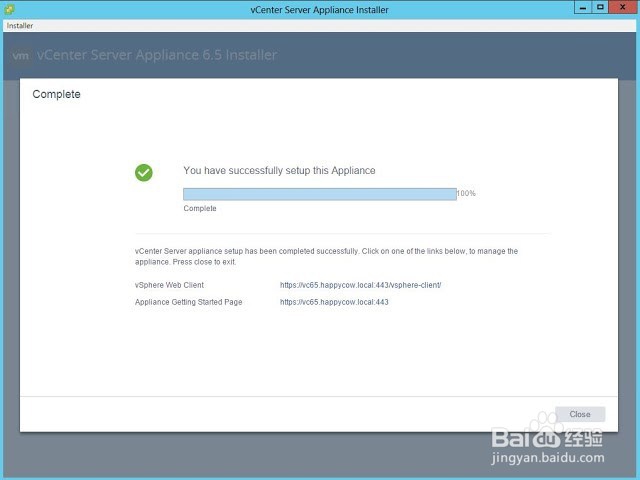Click the setup completed description paragraph
The image size is (640, 480).
(x=327, y=256)
